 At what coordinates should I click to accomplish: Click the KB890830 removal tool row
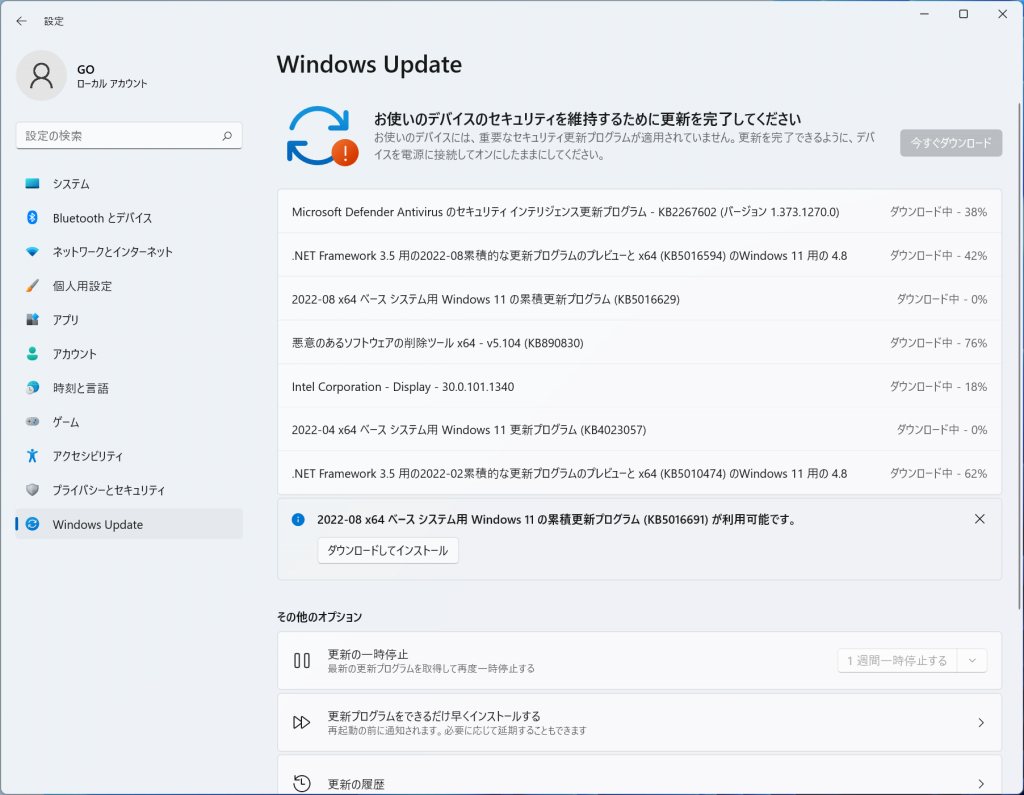coord(639,343)
